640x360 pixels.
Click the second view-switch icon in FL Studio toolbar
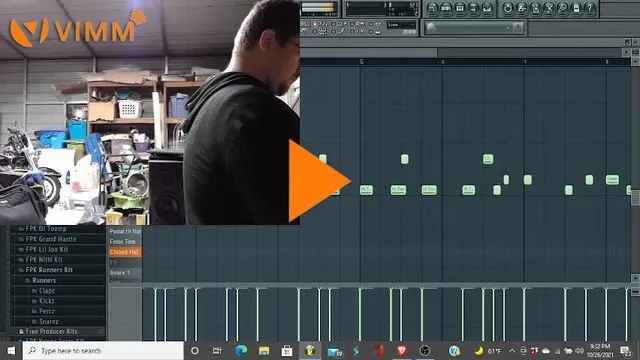pyautogui.click(x=446, y=8)
